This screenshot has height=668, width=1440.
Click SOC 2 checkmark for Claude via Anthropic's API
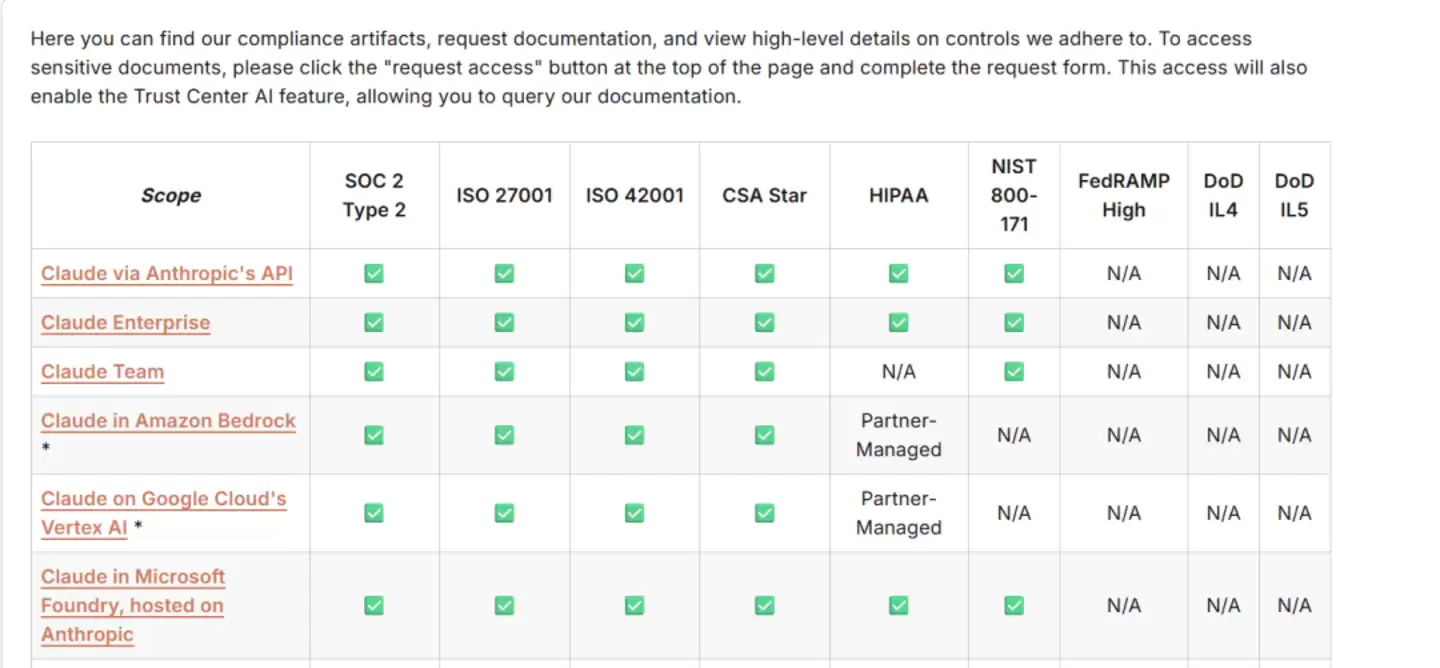pyautogui.click(x=374, y=273)
